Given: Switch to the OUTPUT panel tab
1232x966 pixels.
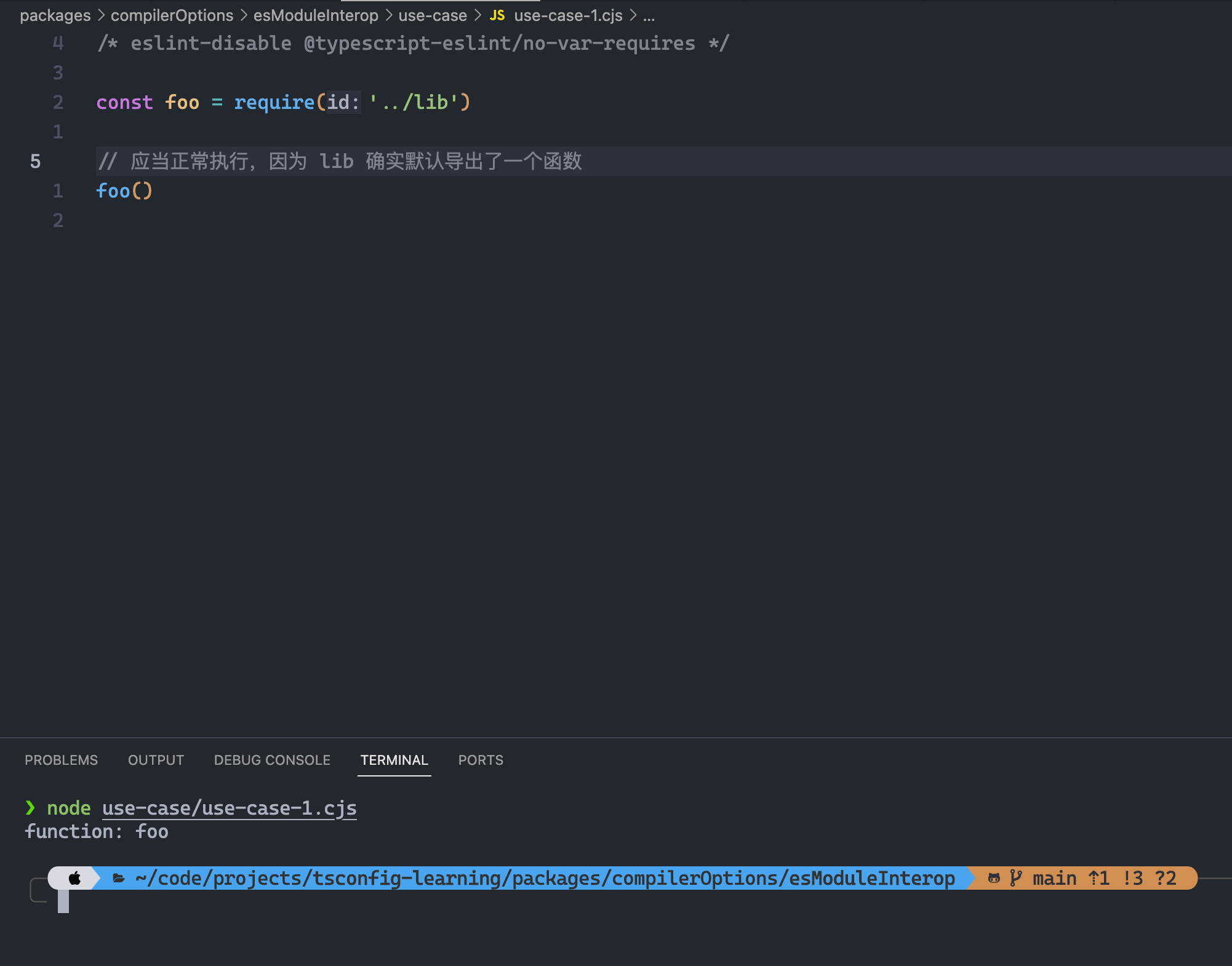Looking at the screenshot, I should pos(156,760).
